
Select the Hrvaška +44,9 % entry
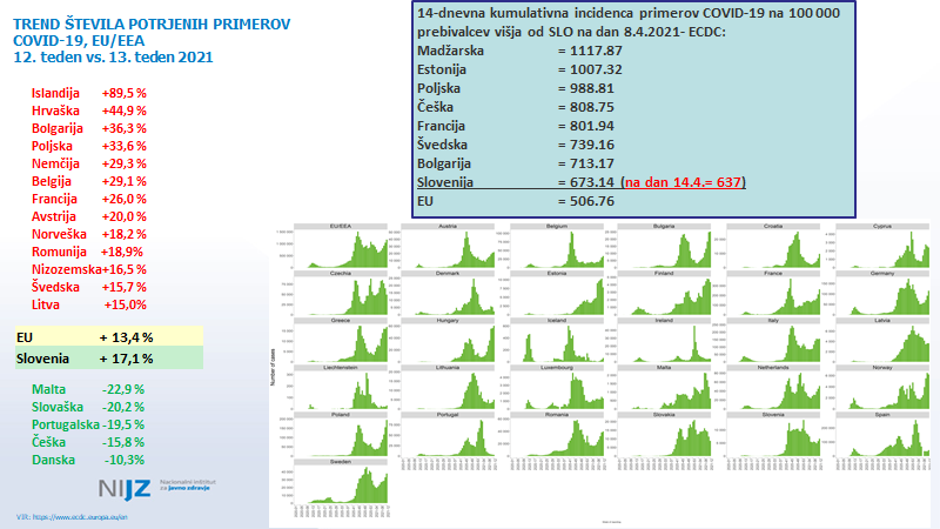(89, 110)
